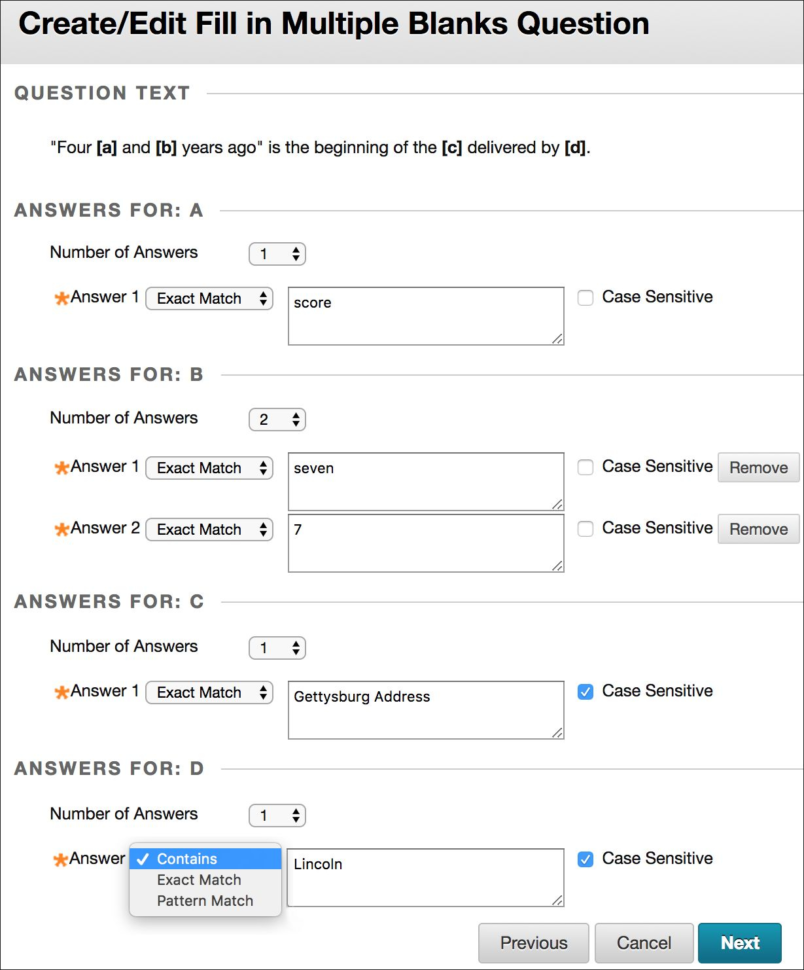The width and height of the screenshot is (804, 970).
Task: Open match type dropdown for 'score' answer
Action: tap(209, 299)
